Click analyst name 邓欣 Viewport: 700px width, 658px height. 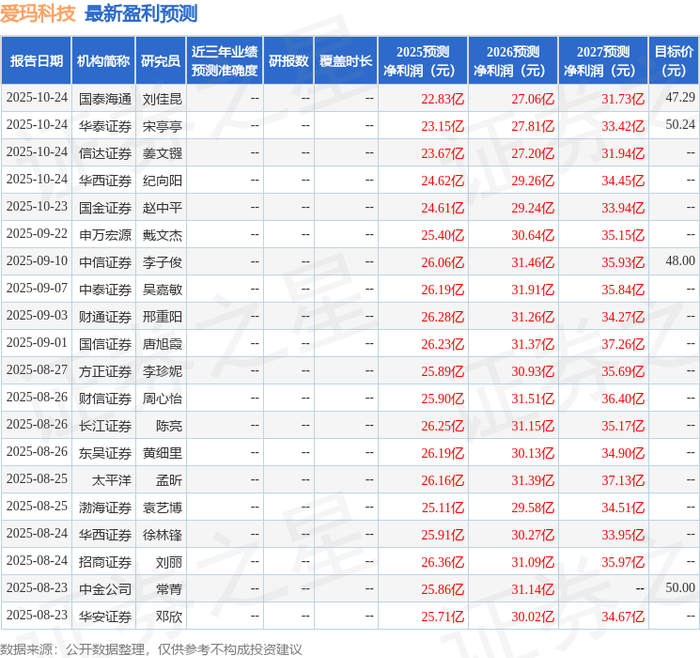click(x=169, y=616)
